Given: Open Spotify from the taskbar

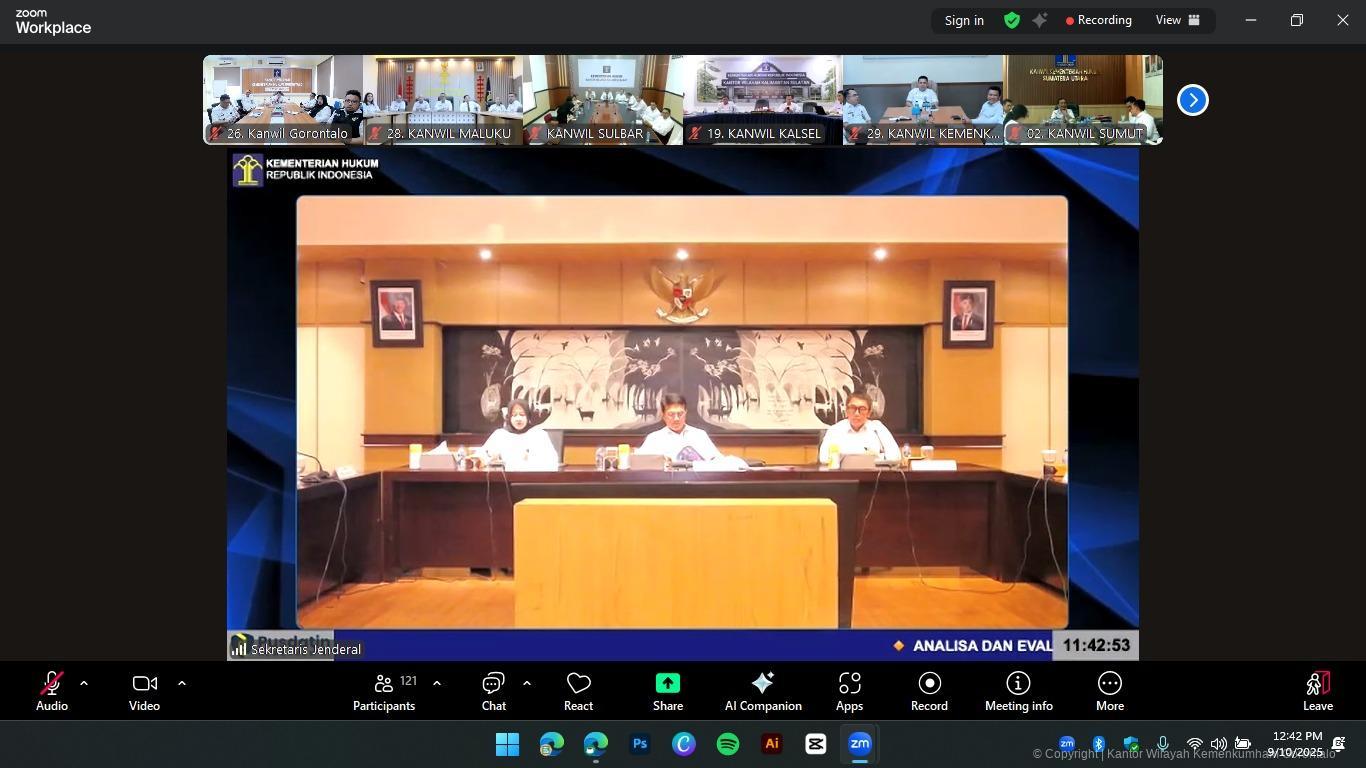Looking at the screenshot, I should tap(728, 744).
